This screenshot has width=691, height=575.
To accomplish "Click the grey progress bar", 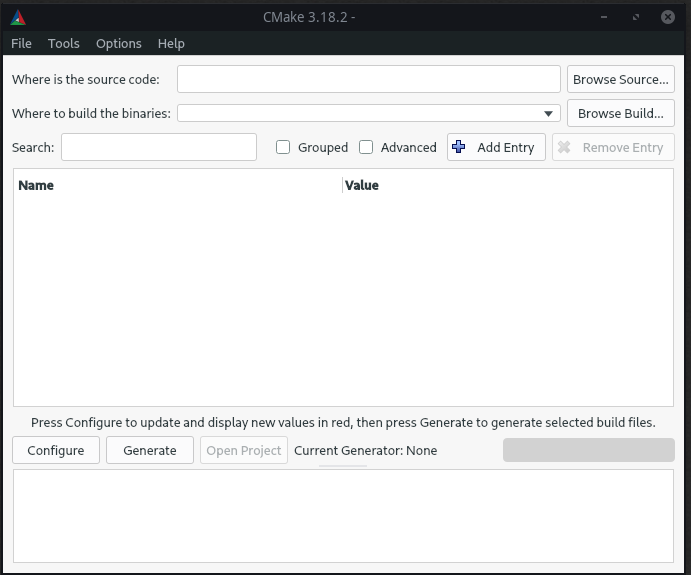I will 589,450.
